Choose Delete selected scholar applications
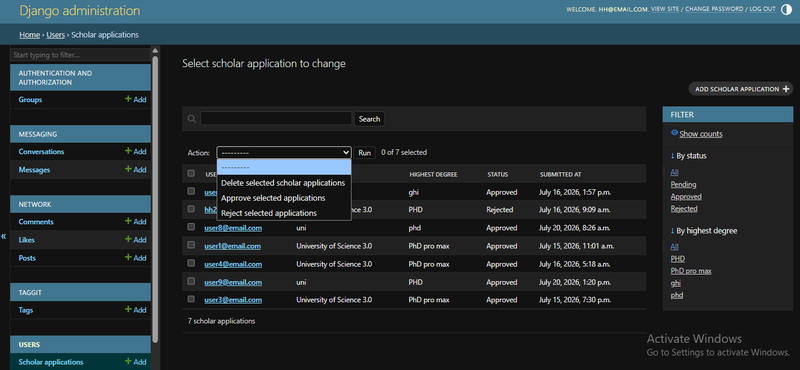The image size is (800, 370). 284,183
